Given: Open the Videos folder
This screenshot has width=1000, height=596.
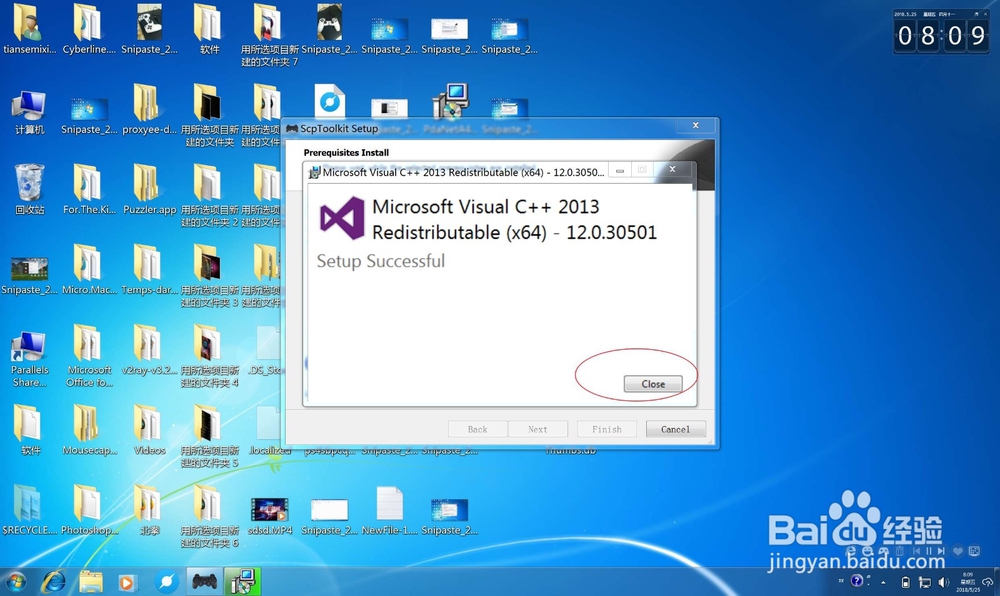Looking at the screenshot, I should tap(149, 430).
